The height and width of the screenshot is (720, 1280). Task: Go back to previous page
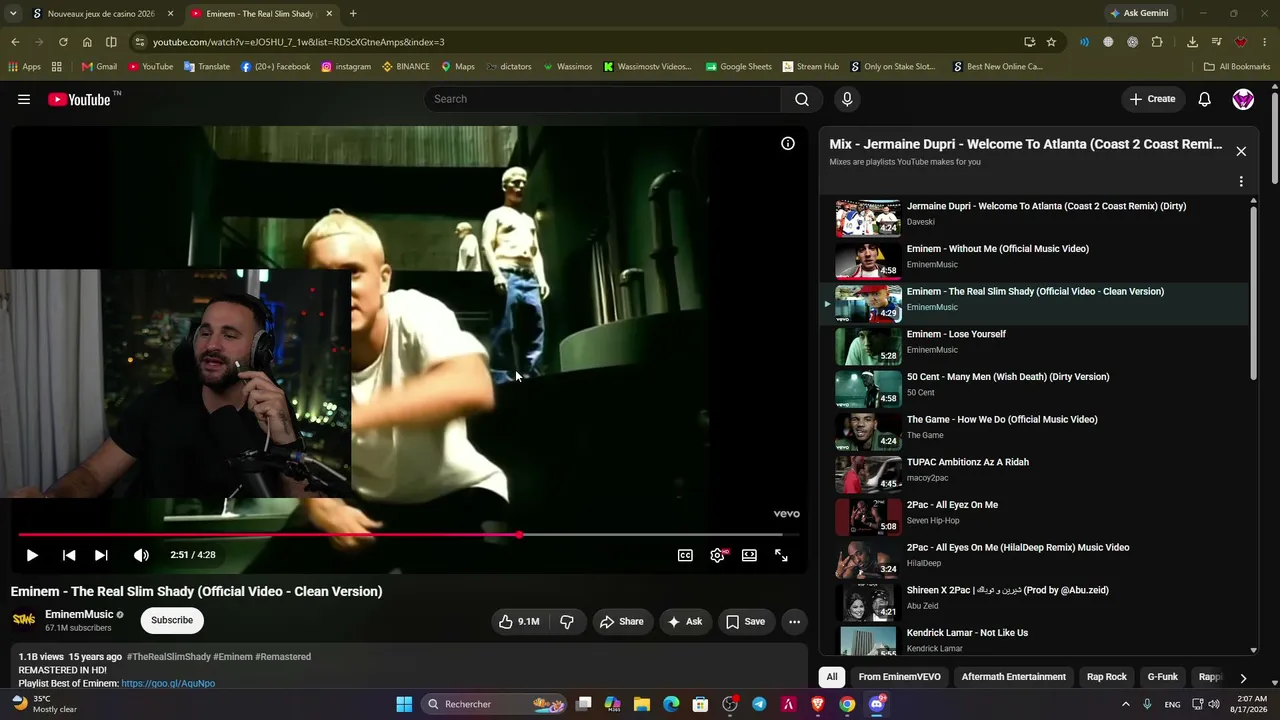pos(15,42)
